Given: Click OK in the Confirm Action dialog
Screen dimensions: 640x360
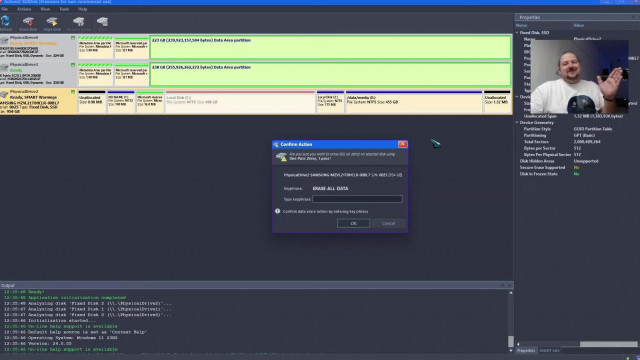Looking at the screenshot, I should click(353, 223).
